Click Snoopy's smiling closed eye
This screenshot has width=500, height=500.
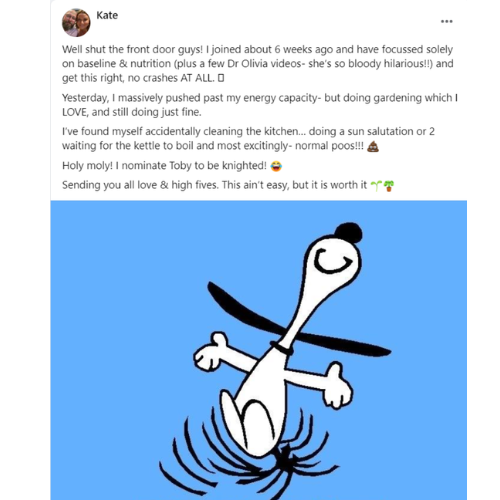coord(333,261)
